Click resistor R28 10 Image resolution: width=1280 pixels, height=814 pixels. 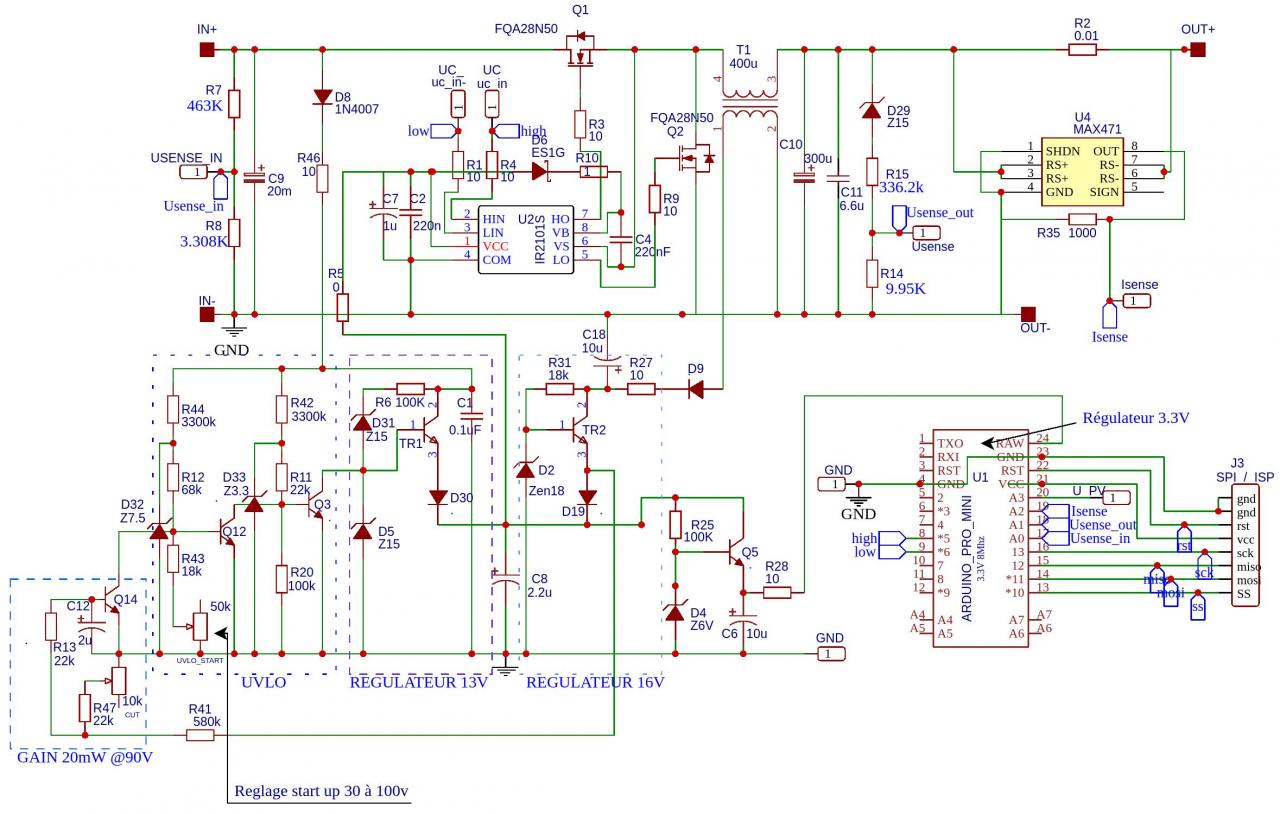pyautogui.click(x=776, y=593)
